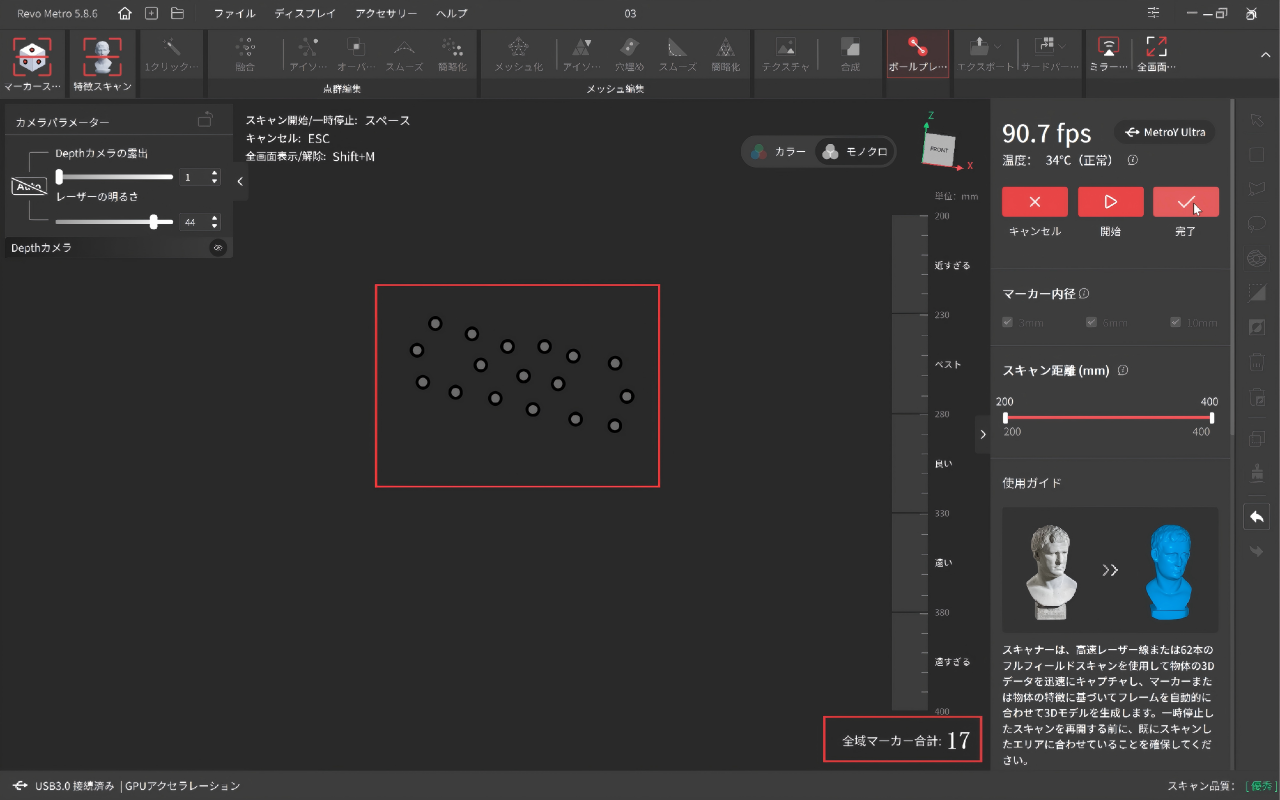Click info icon next to temperature
Screen dimensions: 1280x800
point(1132,160)
